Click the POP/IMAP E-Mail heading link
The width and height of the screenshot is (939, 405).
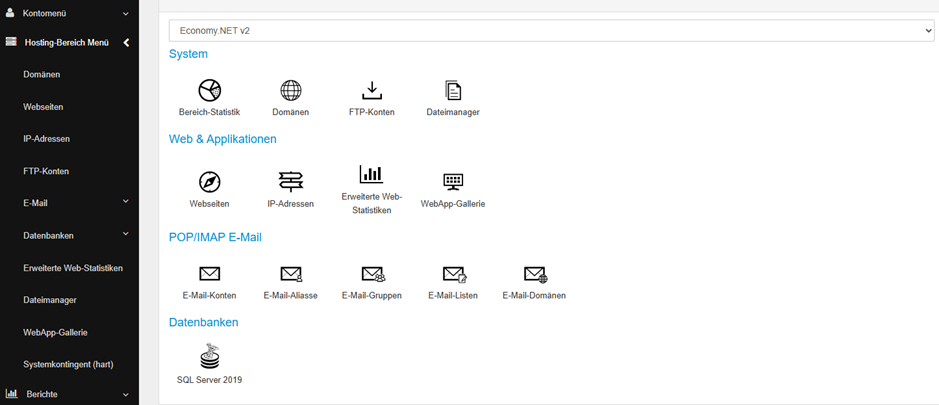[x=215, y=237]
